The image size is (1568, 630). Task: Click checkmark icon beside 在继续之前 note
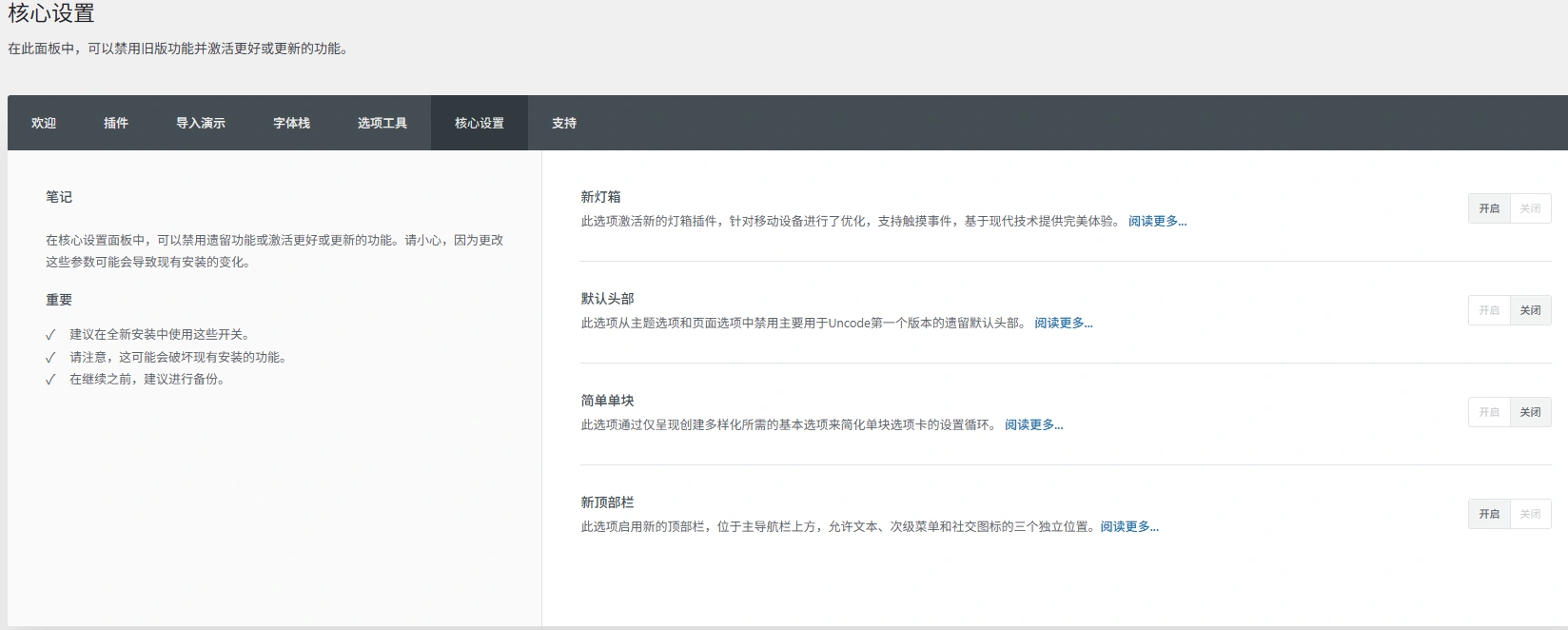(50, 379)
